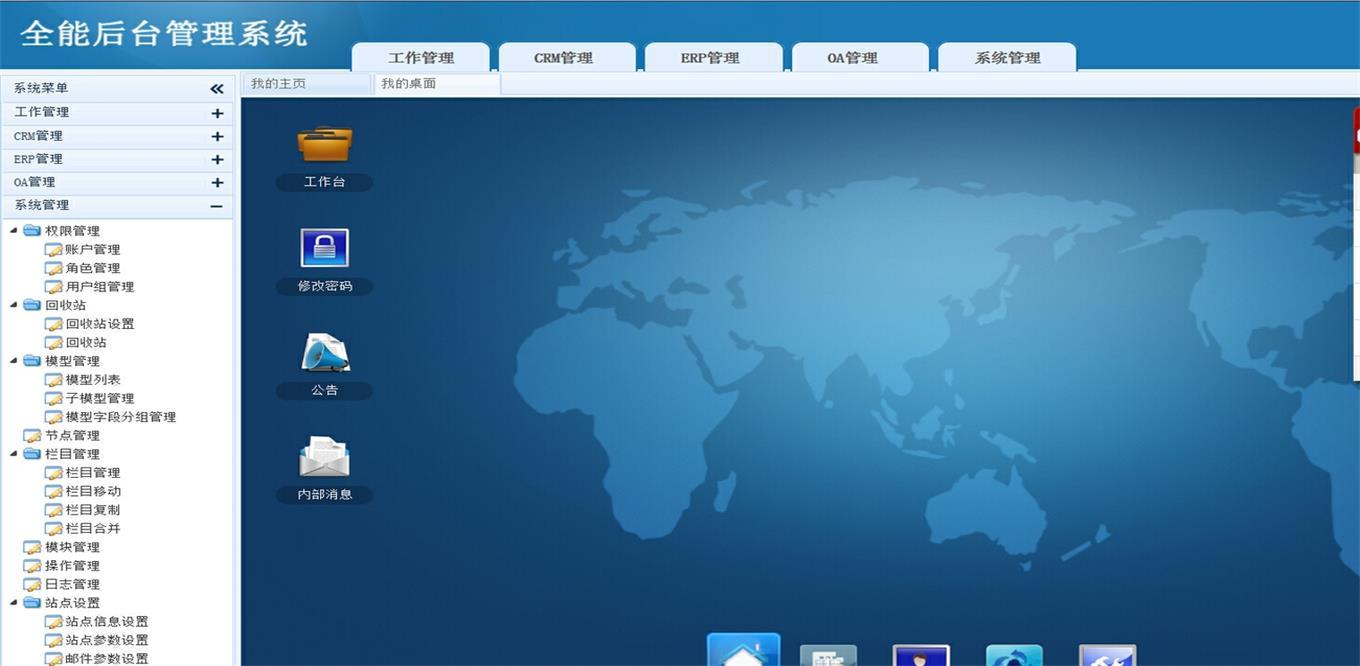Click the user portrait icon in the dock

[921, 655]
